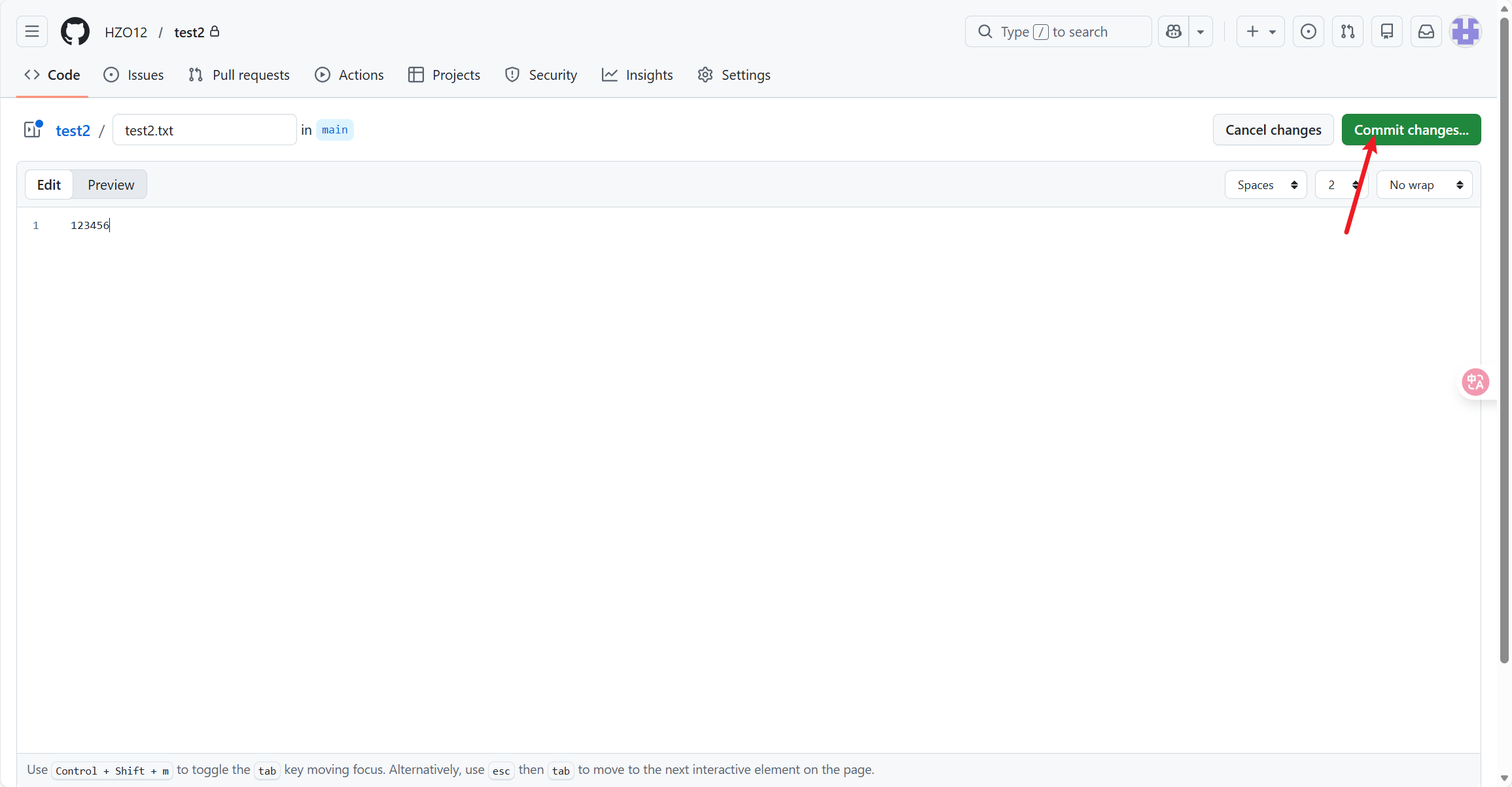Image resolution: width=1512 pixels, height=787 pixels.
Task: Click the Cancel changes button
Action: (x=1273, y=130)
